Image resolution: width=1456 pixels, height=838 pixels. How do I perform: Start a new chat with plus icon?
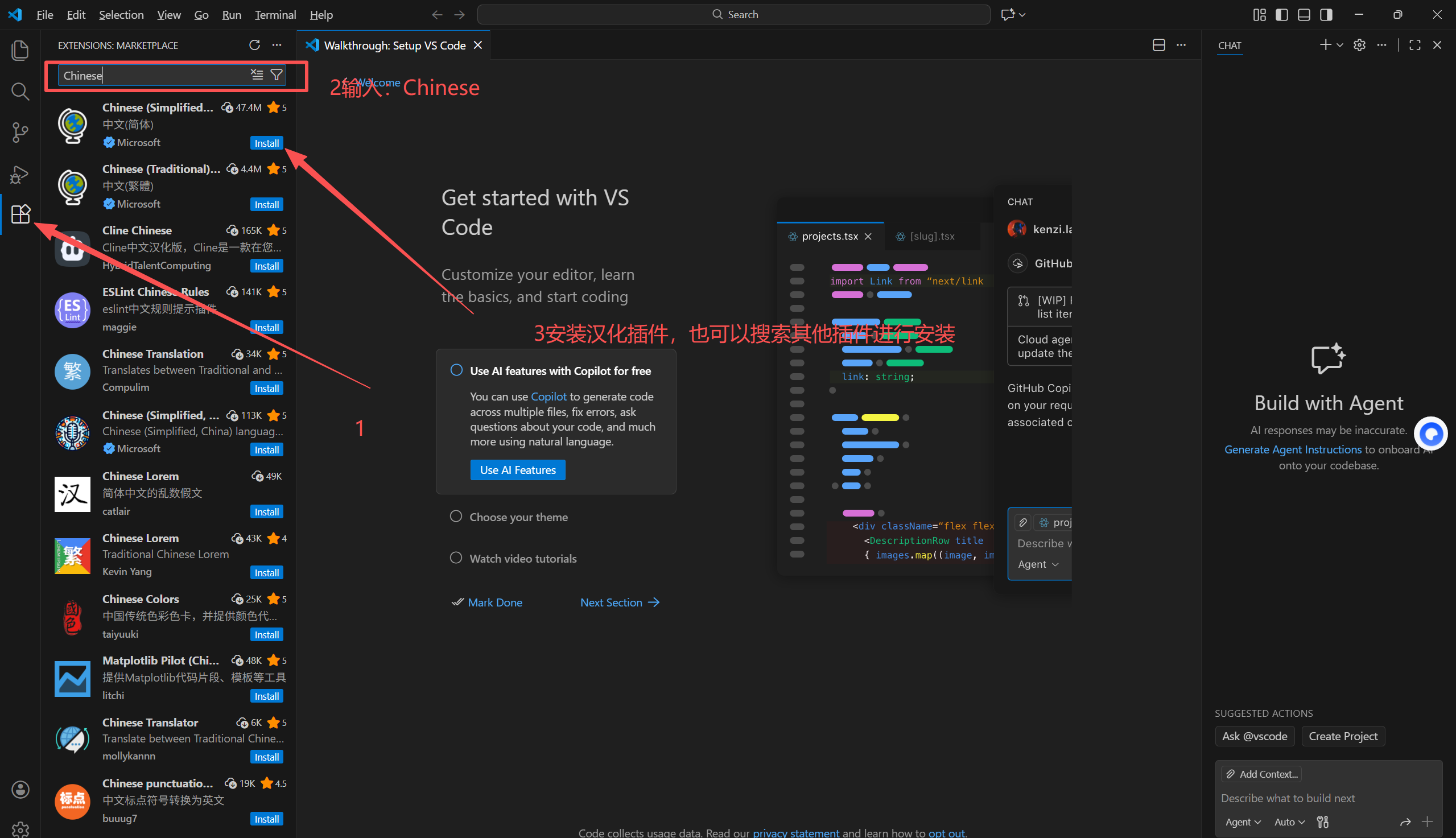(x=1325, y=45)
